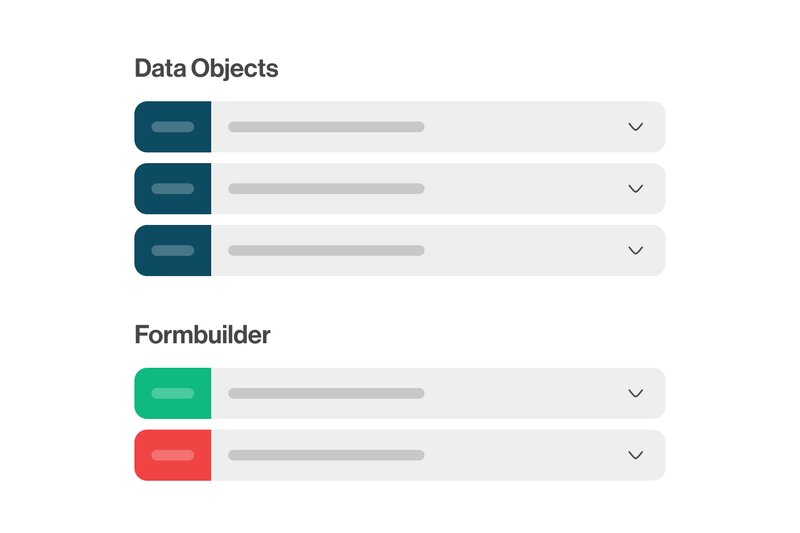Select the placeholder label in first Data Objects row
Screen dimensions: 800x533
coord(326,127)
